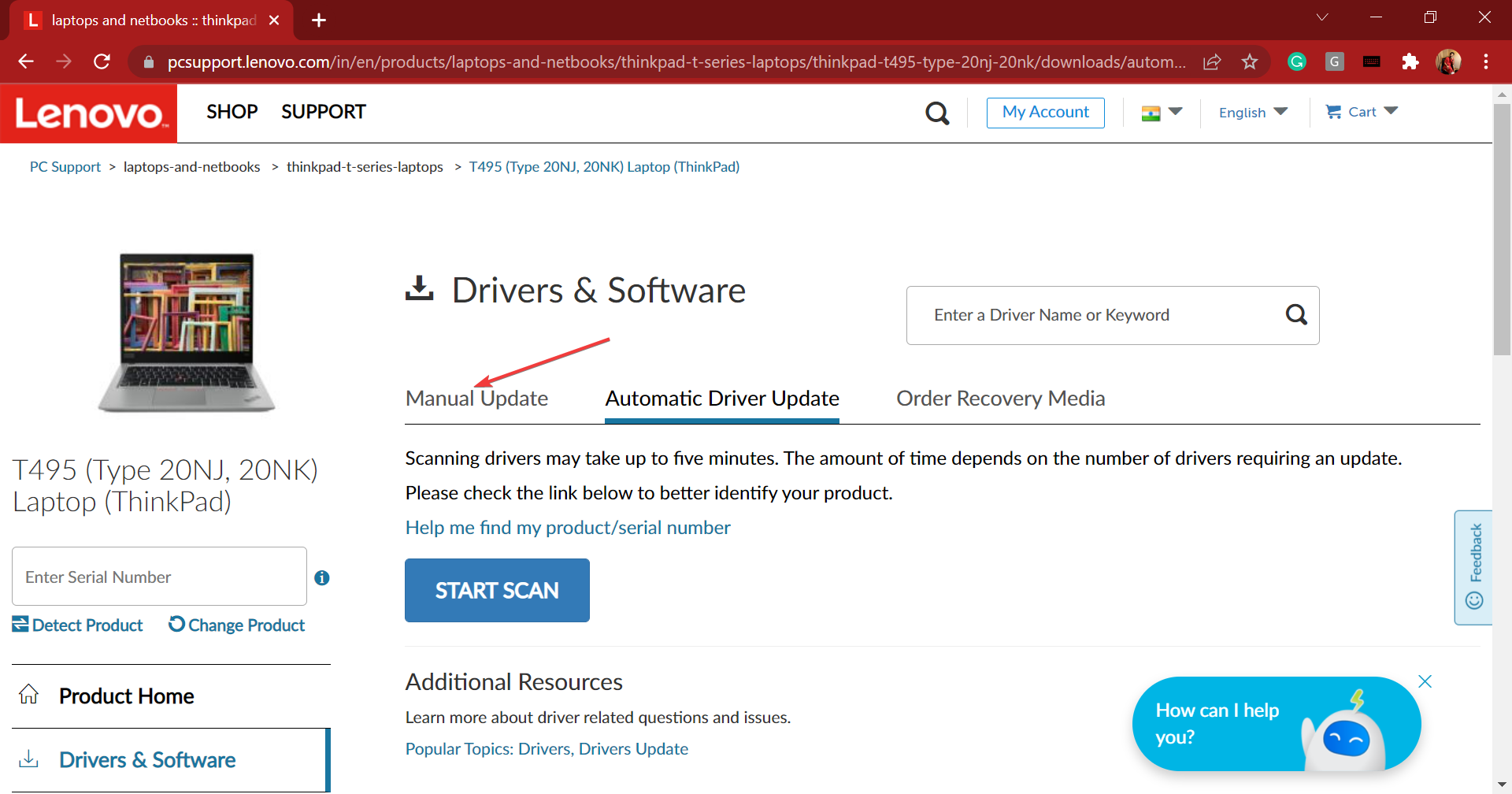This screenshot has height=794, width=1512.
Task: Reload the current page
Action: pos(102,61)
